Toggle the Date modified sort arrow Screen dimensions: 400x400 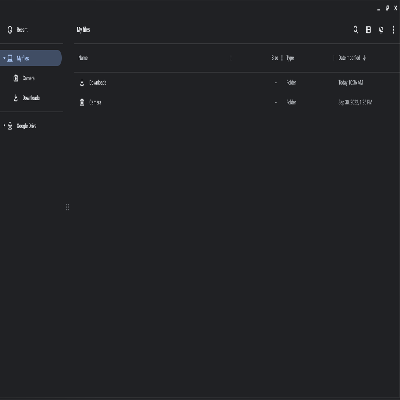364,58
